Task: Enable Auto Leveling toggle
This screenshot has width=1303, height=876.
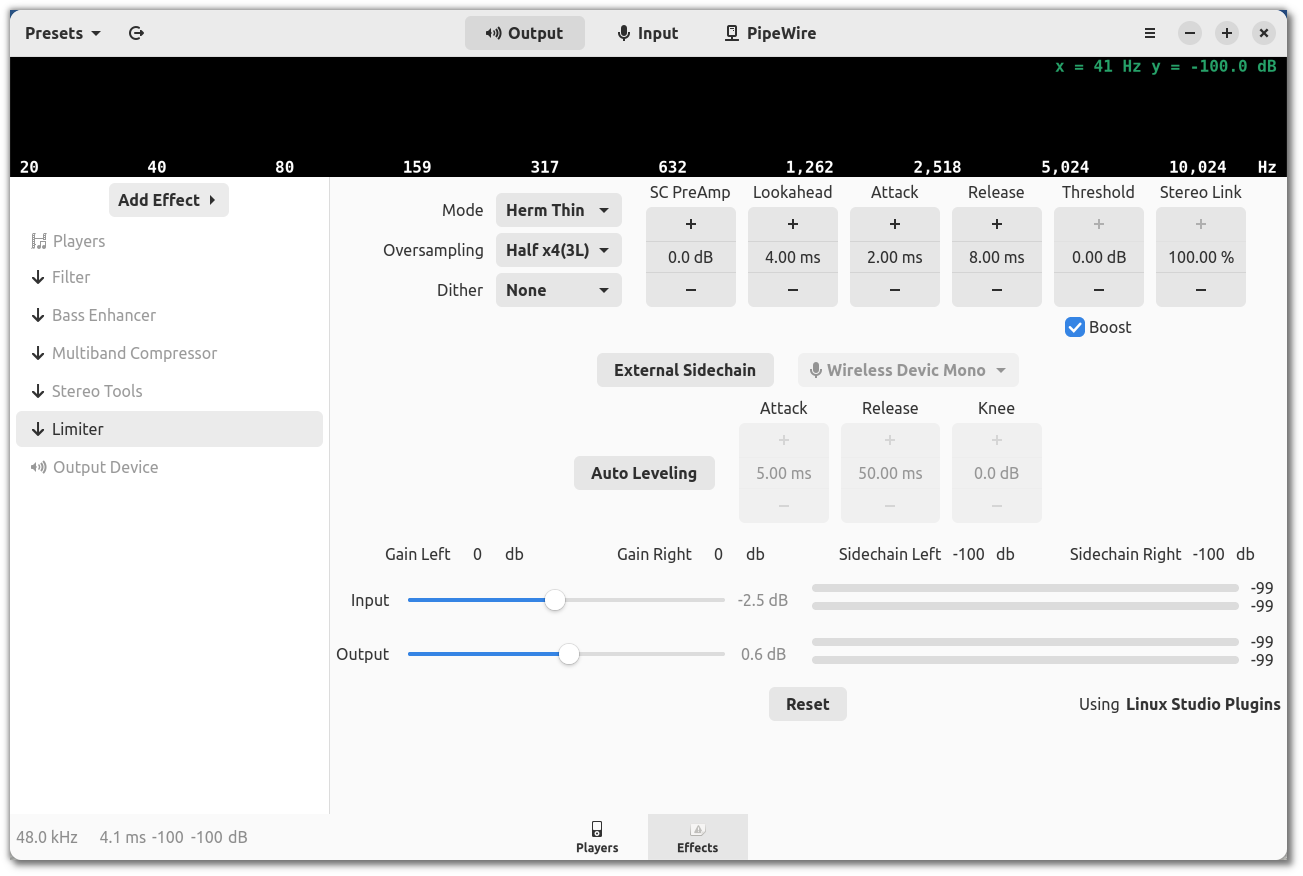Action: pos(644,473)
